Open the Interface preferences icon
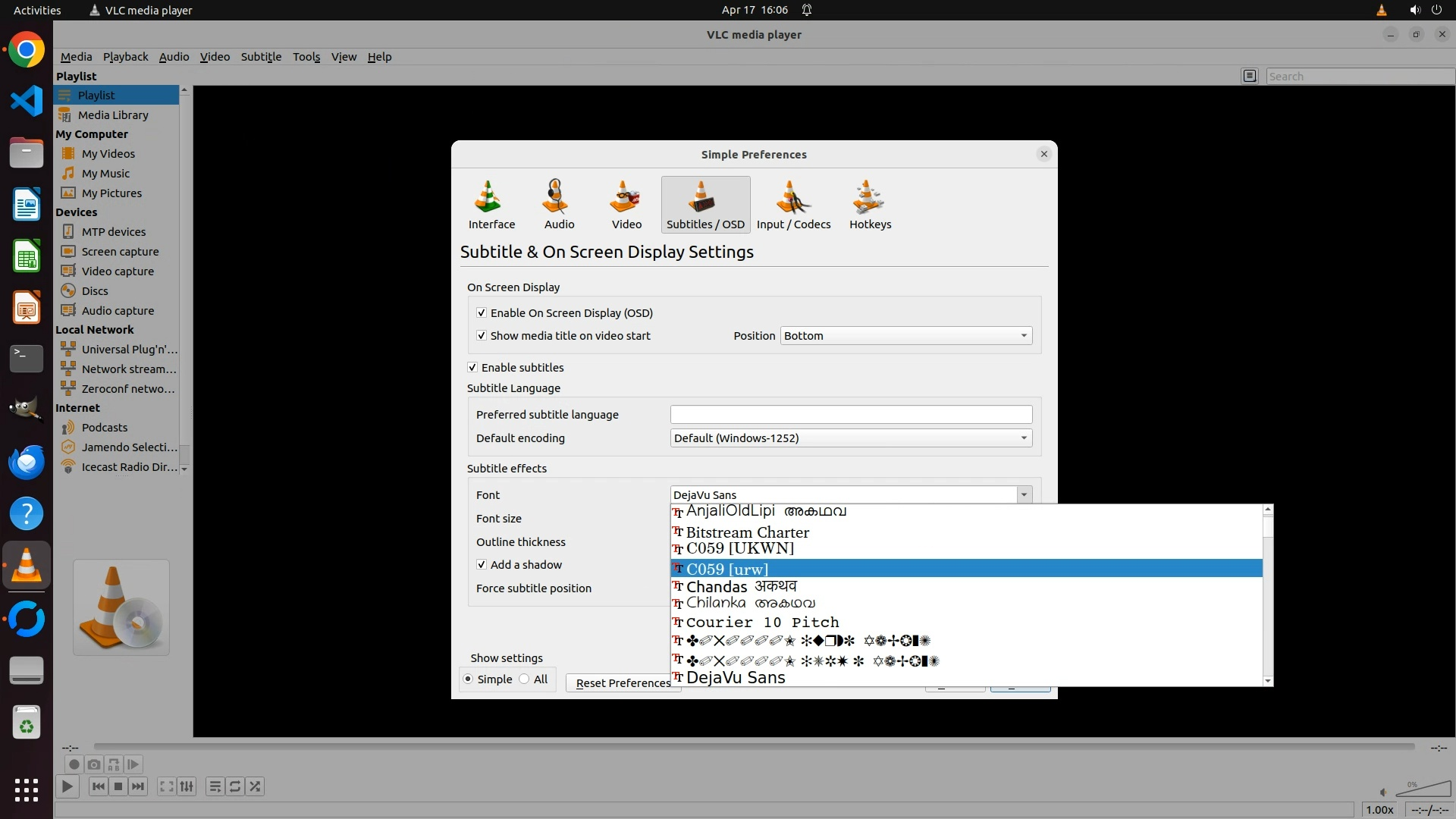The image size is (1456, 819). (x=491, y=203)
